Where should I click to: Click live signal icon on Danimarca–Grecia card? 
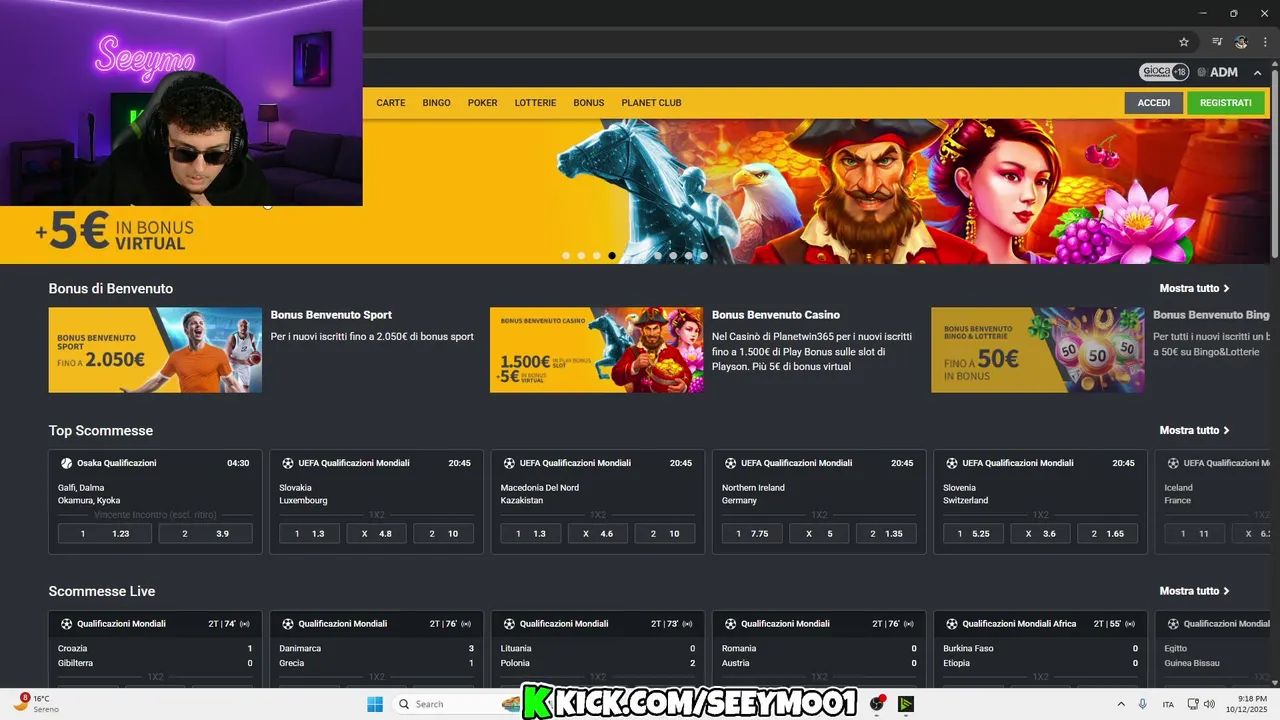click(467, 624)
